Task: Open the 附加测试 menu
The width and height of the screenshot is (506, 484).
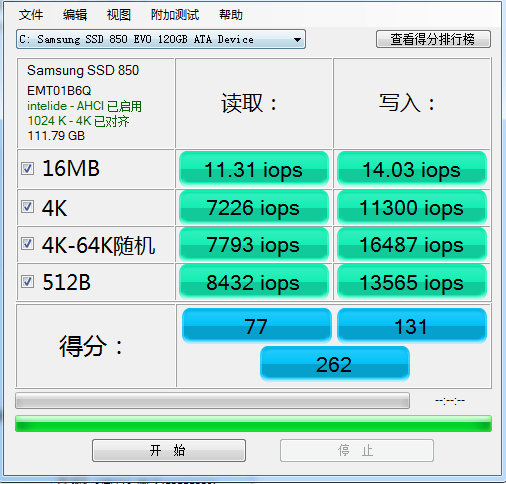Action: tap(175, 15)
